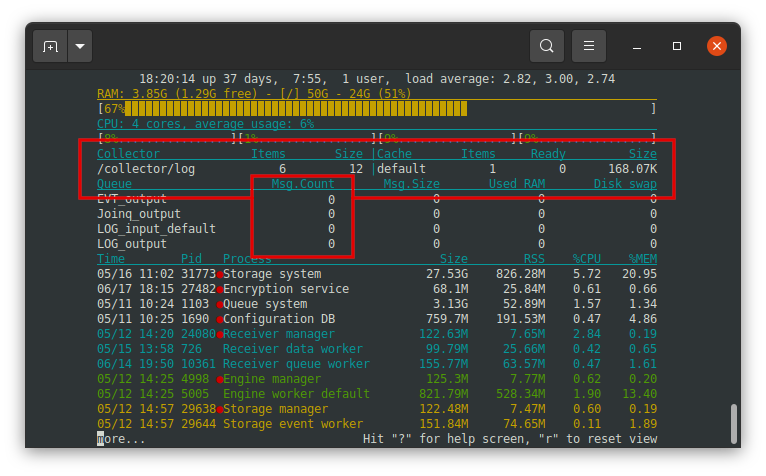
Task: Open a new terminal tab
Action: pos(50,46)
